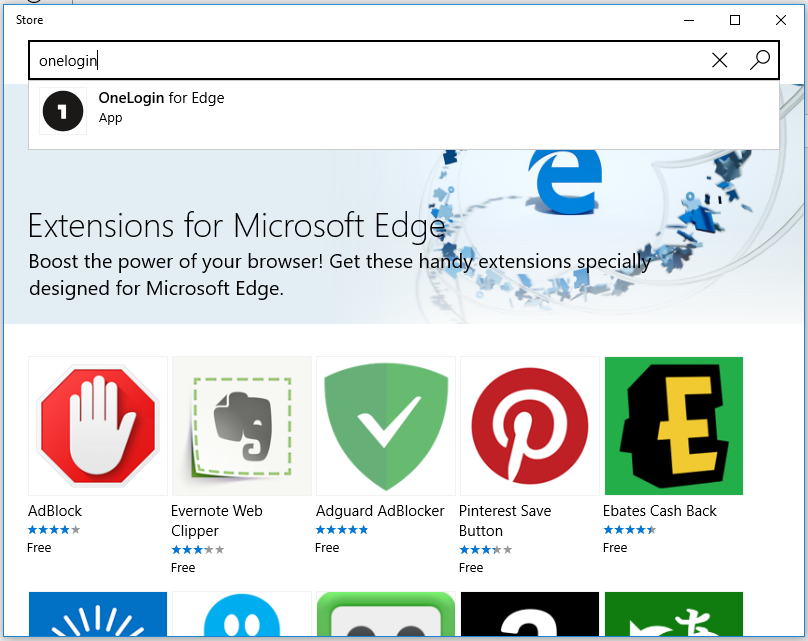Image resolution: width=808 pixels, height=641 pixels.
Task: Open the Evernote Web Clipper elephant icon
Action: point(242,426)
